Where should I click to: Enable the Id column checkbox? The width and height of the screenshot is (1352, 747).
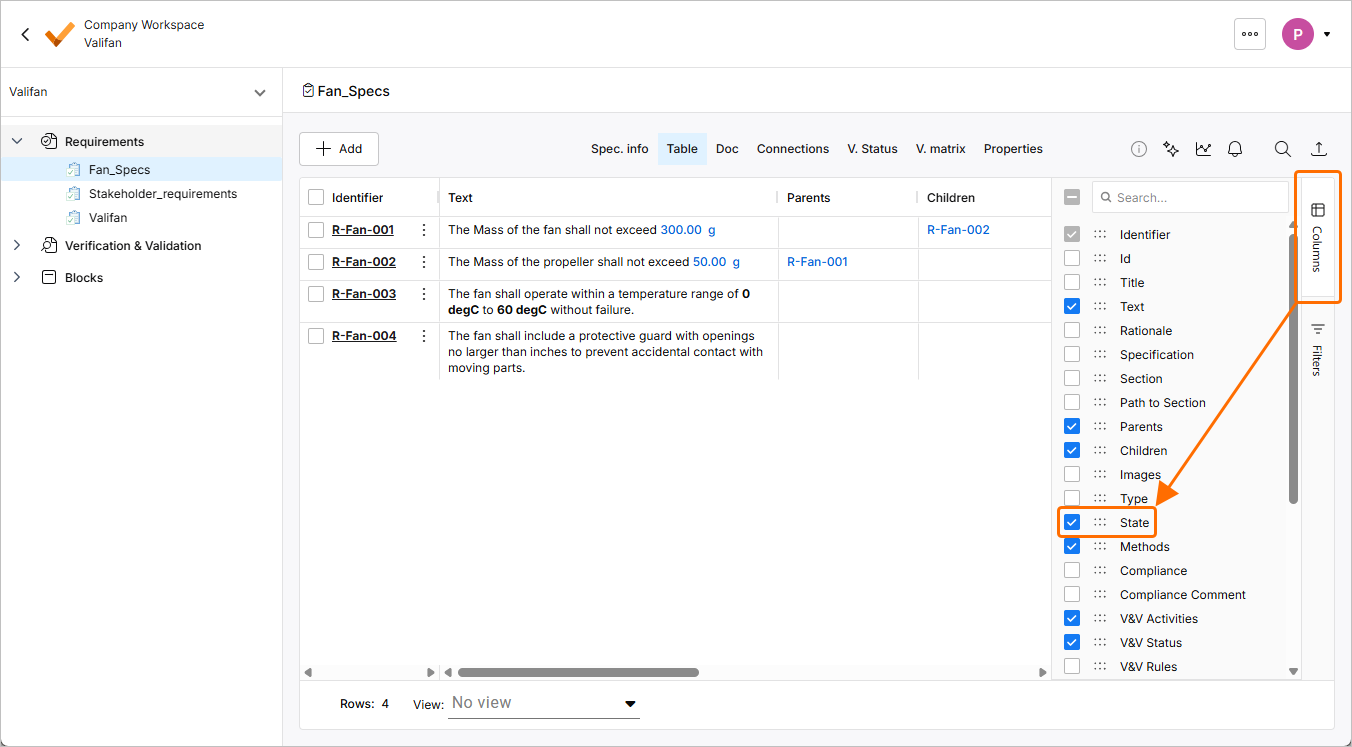pyautogui.click(x=1072, y=259)
